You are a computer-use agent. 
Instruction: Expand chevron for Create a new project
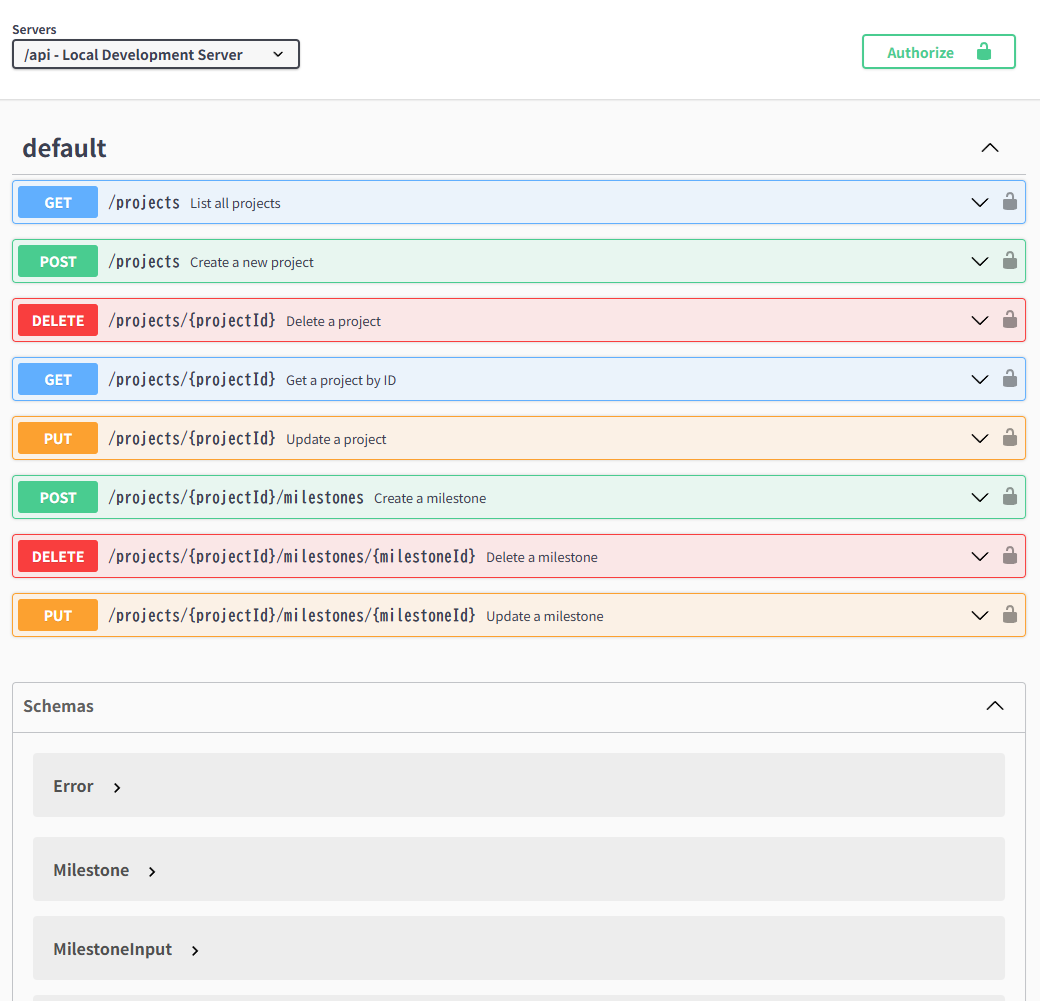pyautogui.click(x=979, y=261)
